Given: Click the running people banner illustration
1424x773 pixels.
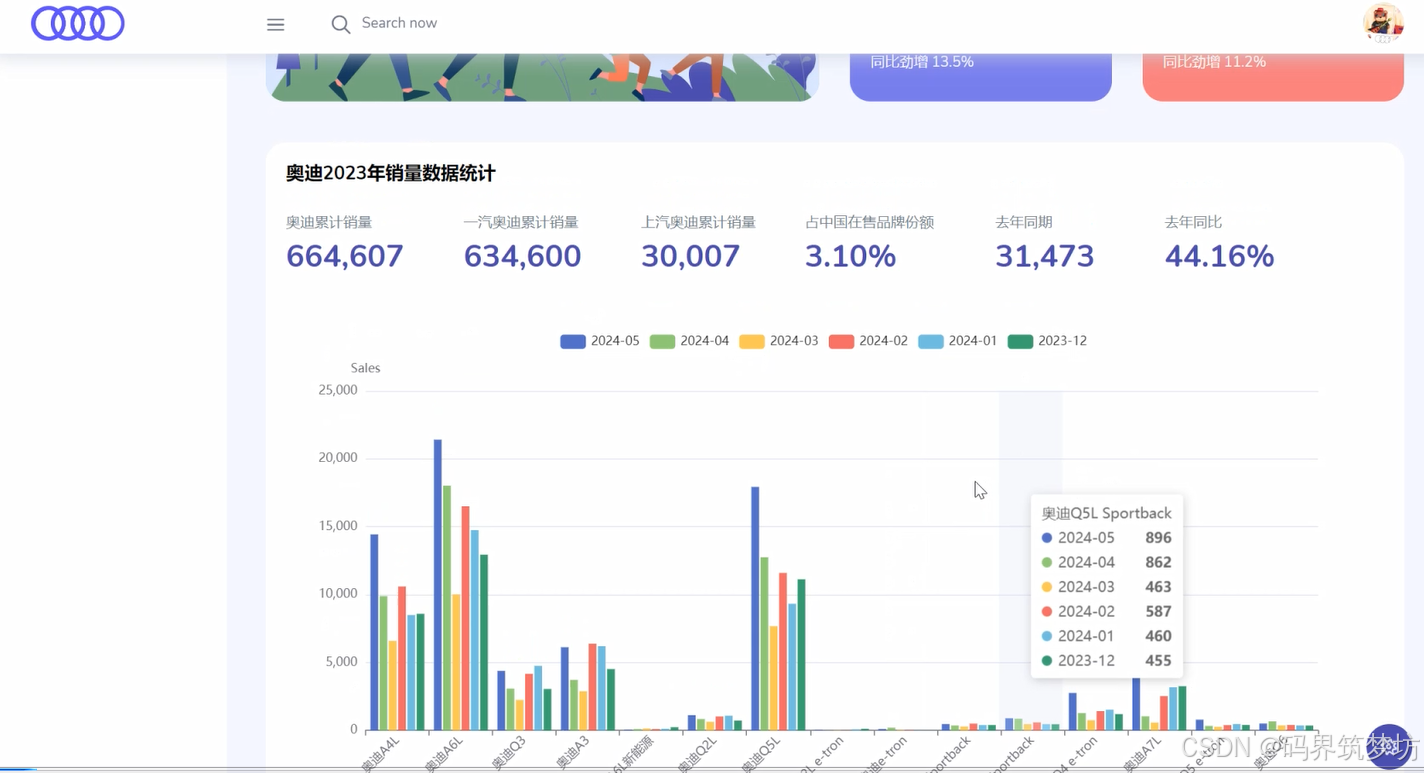Looking at the screenshot, I should tap(542, 76).
